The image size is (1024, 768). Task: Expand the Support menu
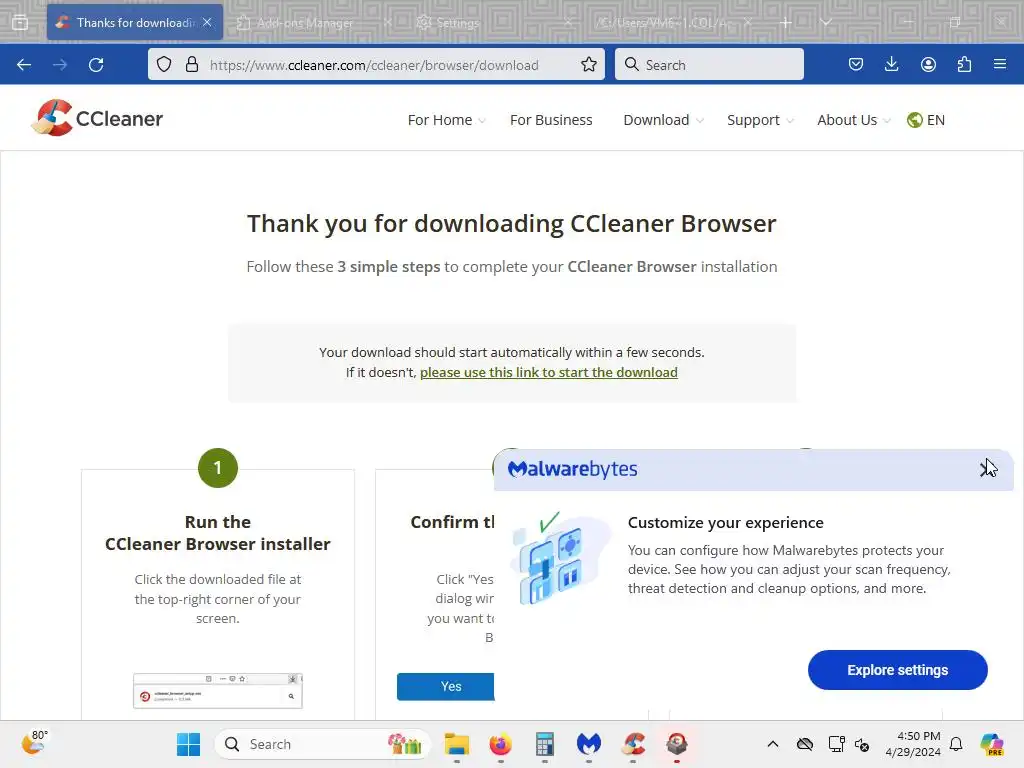(x=760, y=120)
